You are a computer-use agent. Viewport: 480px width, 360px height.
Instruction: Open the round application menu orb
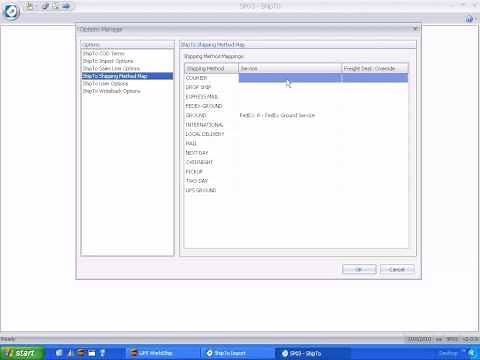pos(11,12)
